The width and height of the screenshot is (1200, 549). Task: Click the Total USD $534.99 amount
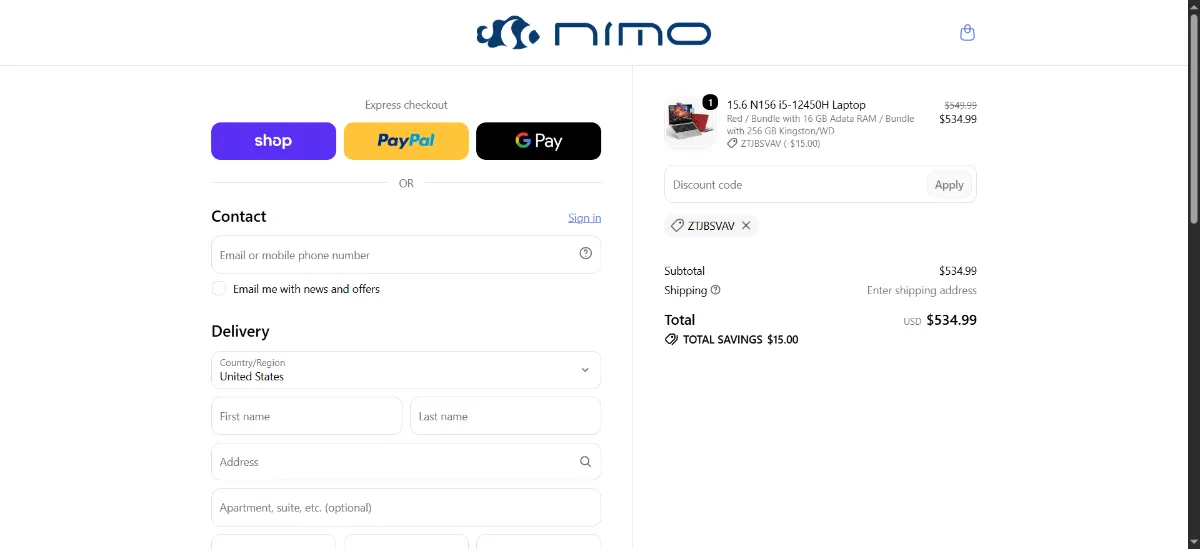940,320
